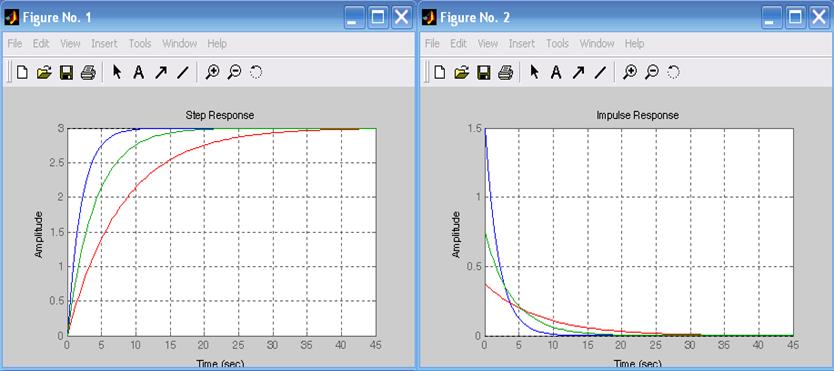Click New Figure icon in Figure 1
Image resolution: width=834 pixels, height=371 pixels.
pos(22,72)
